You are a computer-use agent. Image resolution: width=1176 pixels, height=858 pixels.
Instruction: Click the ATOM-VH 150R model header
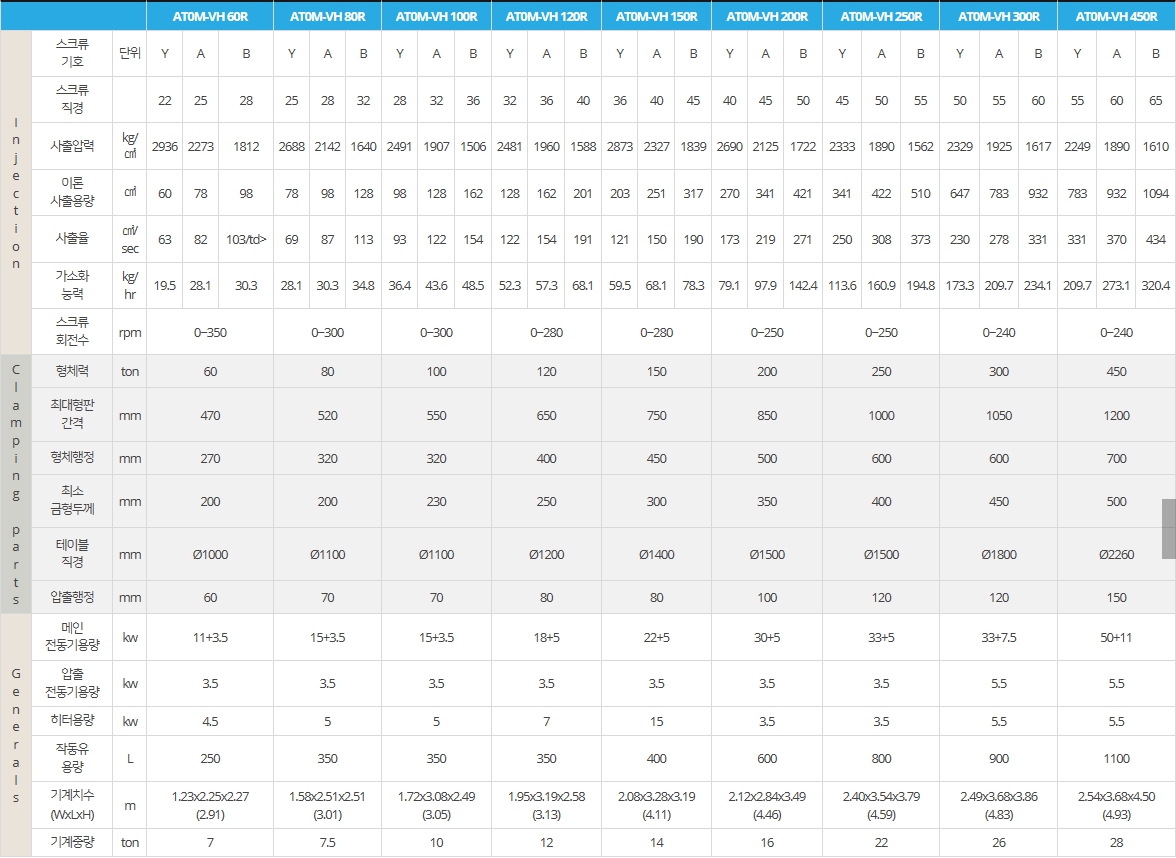(656, 16)
